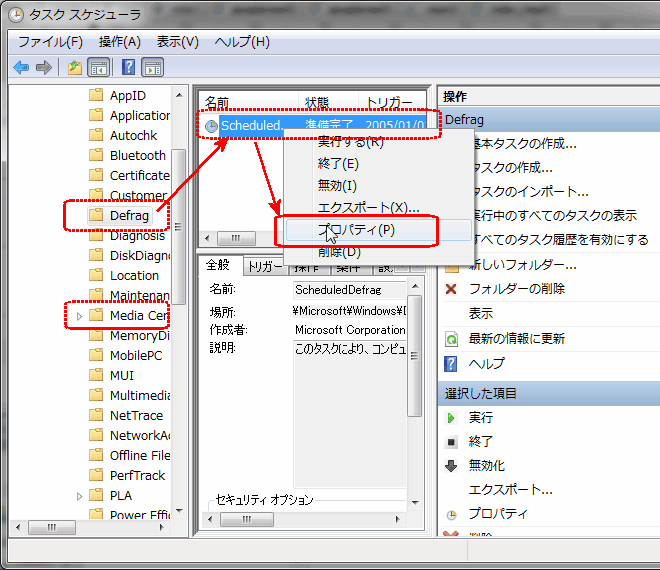Screen dimensions: 660x570
Task: Click the blue Help toolbar icon
Action: 128,68
